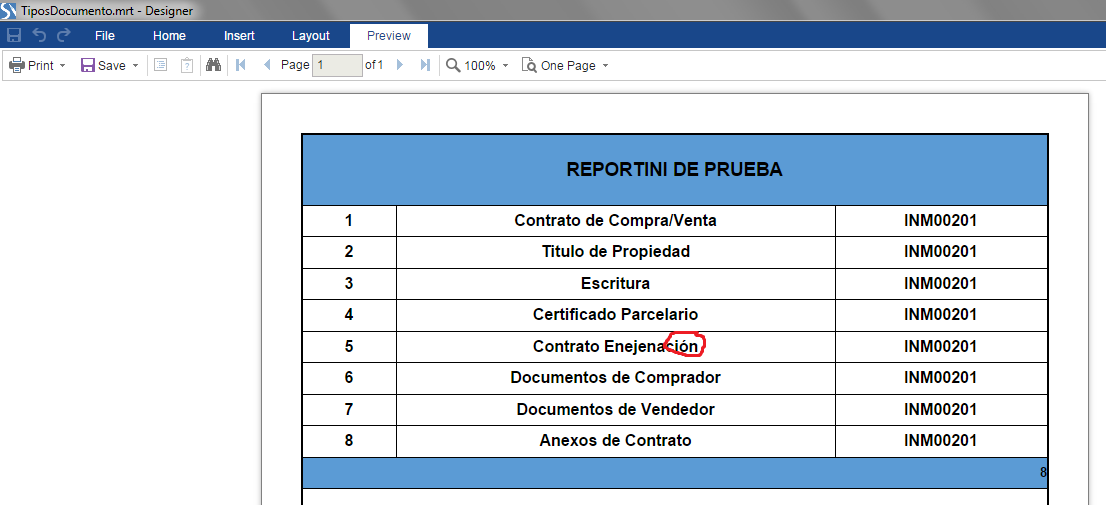
Task: Click the 'of 1' page count text
Action: (374, 65)
